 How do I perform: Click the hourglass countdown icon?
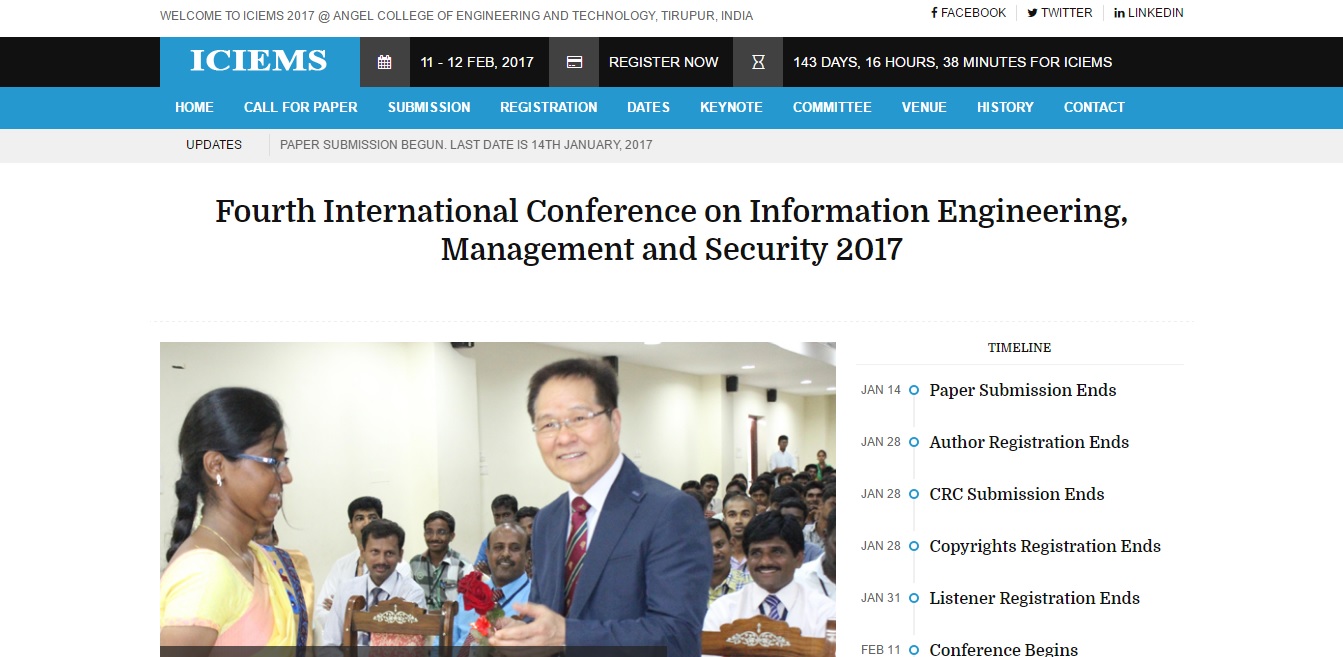(758, 62)
